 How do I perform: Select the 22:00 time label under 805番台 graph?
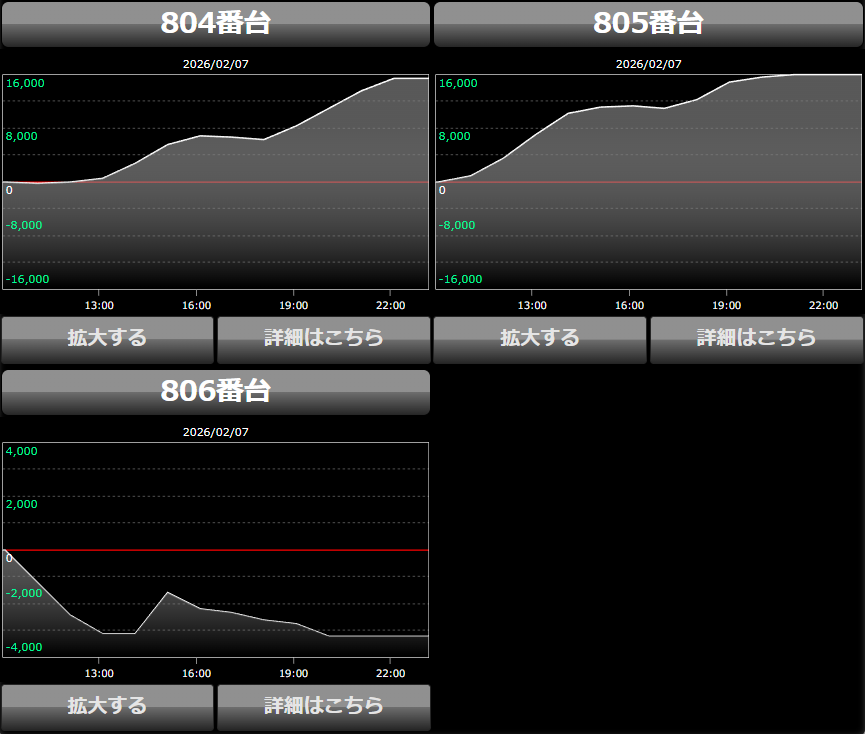822,305
